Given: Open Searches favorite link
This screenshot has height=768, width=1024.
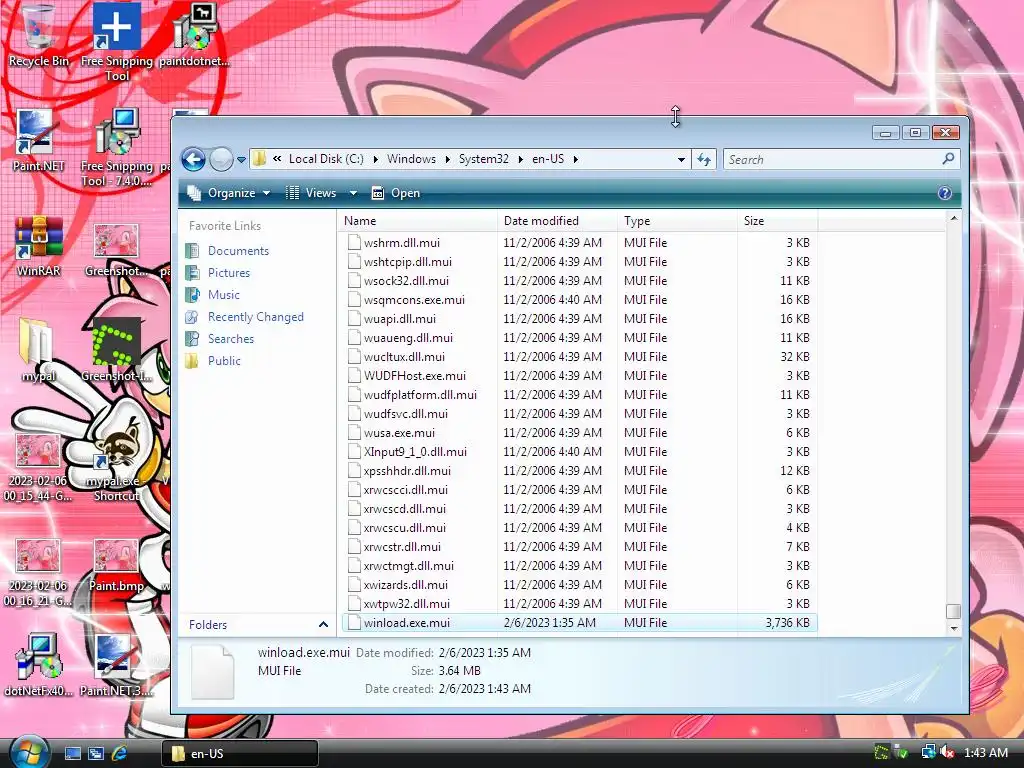Looking at the screenshot, I should (x=231, y=339).
